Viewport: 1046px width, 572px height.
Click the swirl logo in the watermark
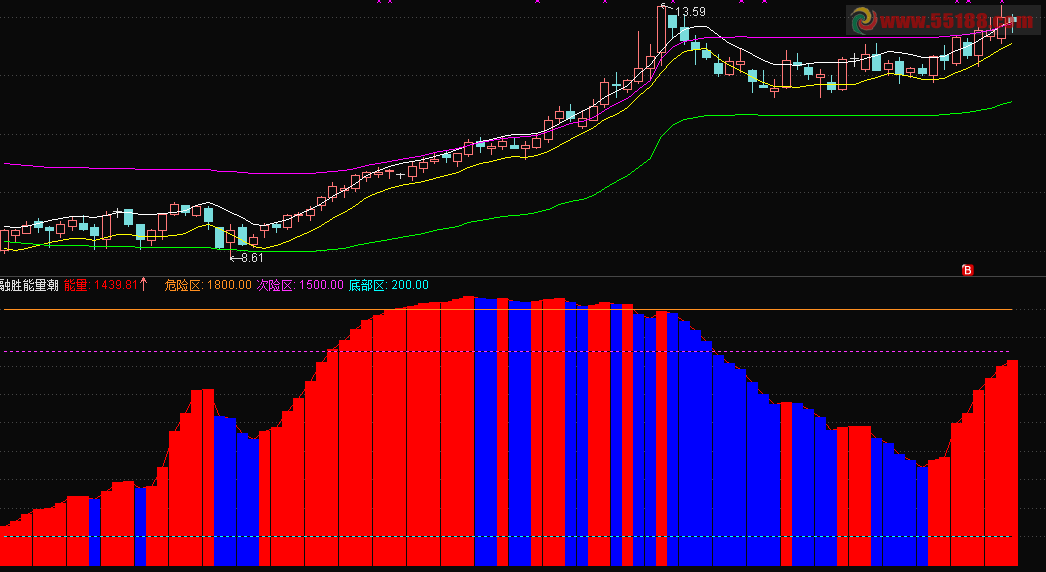(x=865, y=20)
